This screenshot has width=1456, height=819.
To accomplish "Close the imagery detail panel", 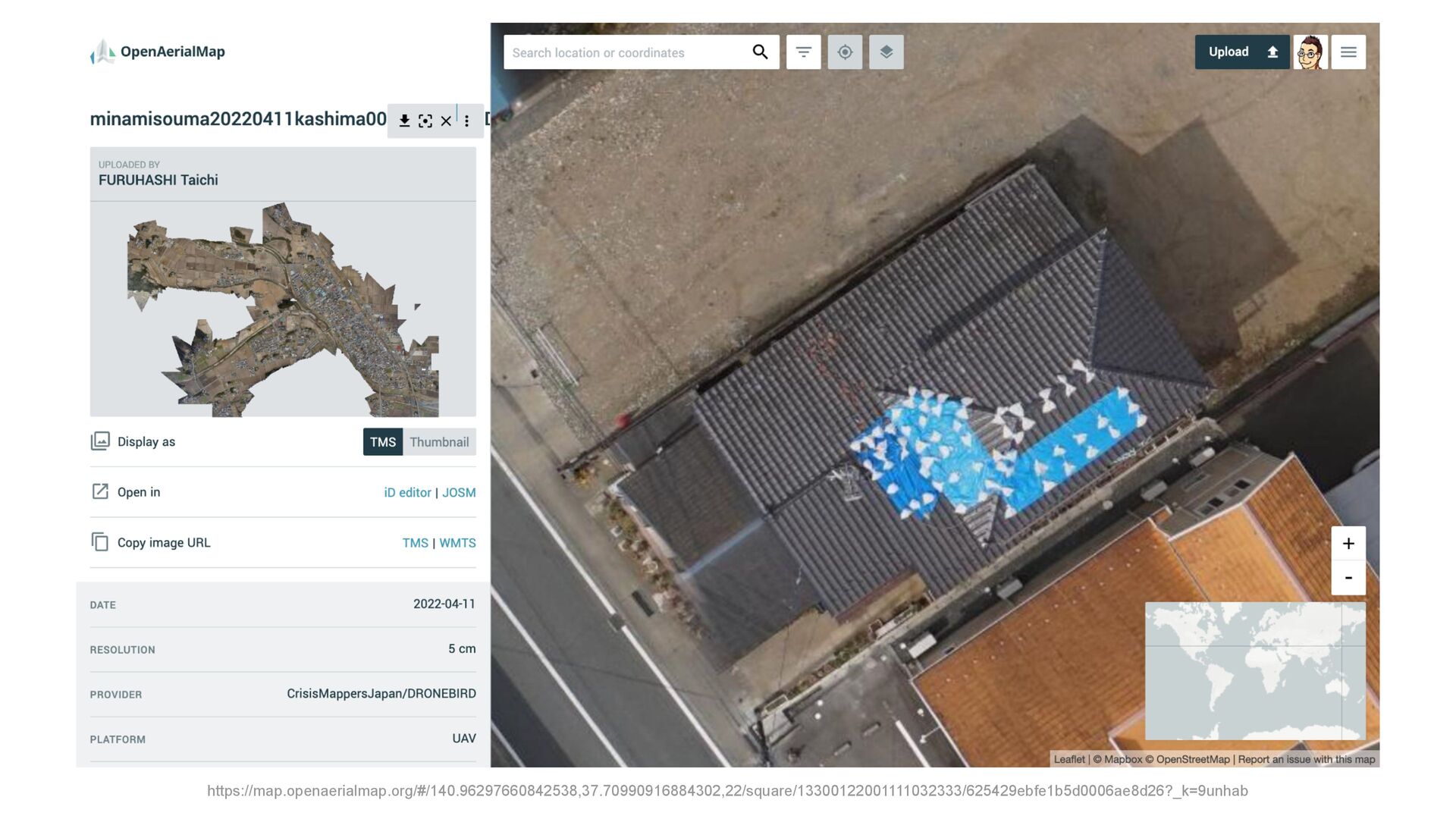I will tap(446, 121).
